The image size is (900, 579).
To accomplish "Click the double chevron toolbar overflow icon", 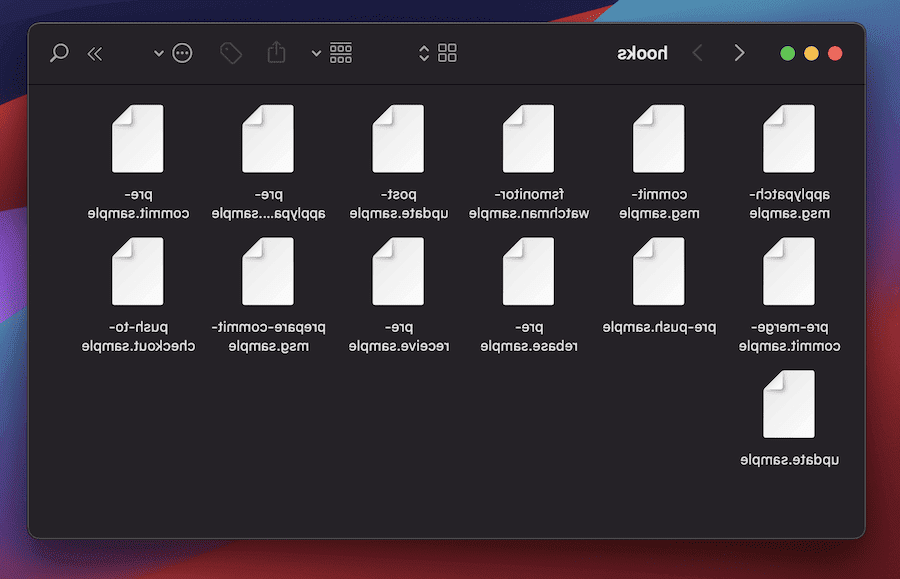I will pyautogui.click(x=95, y=53).
